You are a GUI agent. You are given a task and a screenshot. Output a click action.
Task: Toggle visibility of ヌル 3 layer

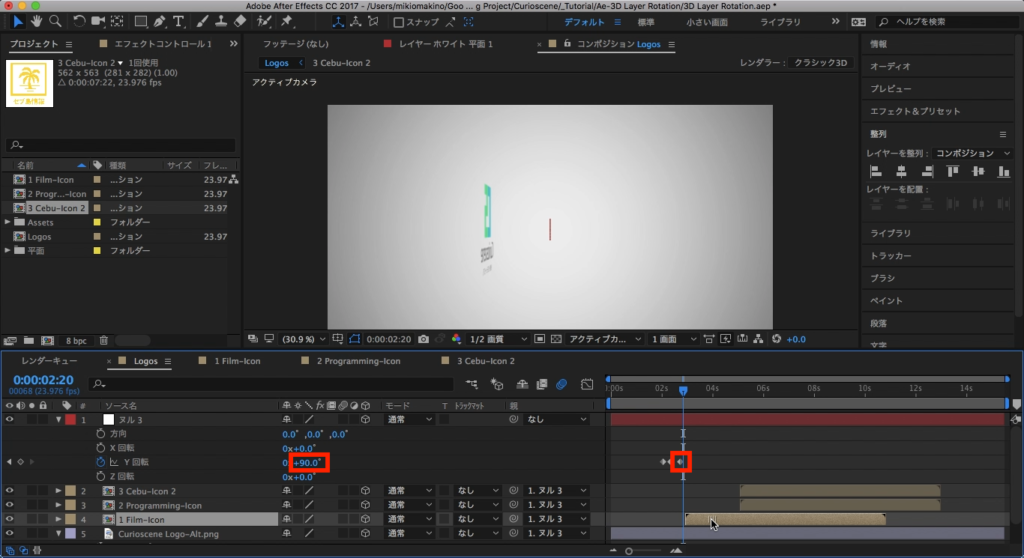[x=10, y=420]
